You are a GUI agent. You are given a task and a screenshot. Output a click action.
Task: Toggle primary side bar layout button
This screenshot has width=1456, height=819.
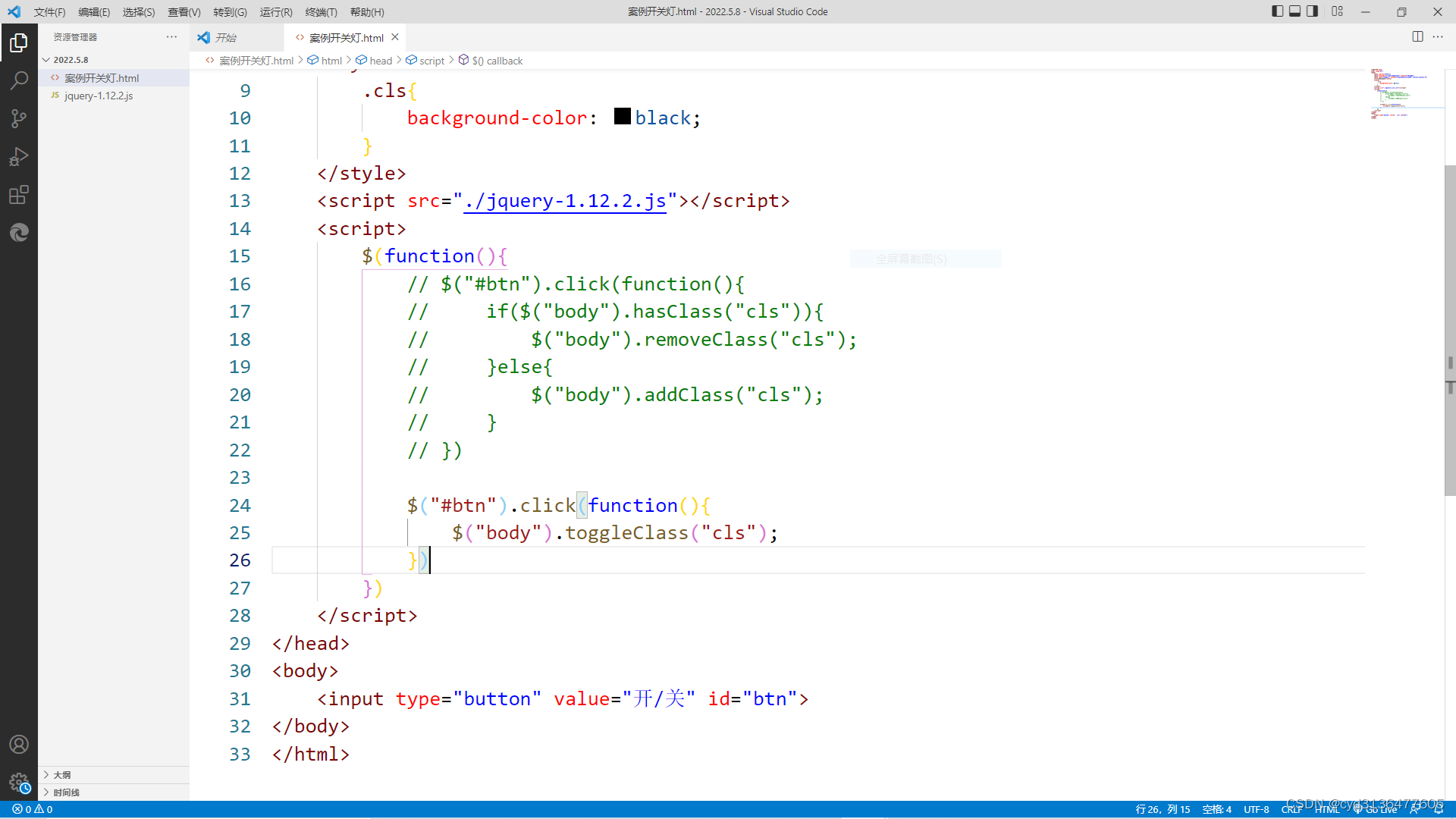(x=1278, y=11)
